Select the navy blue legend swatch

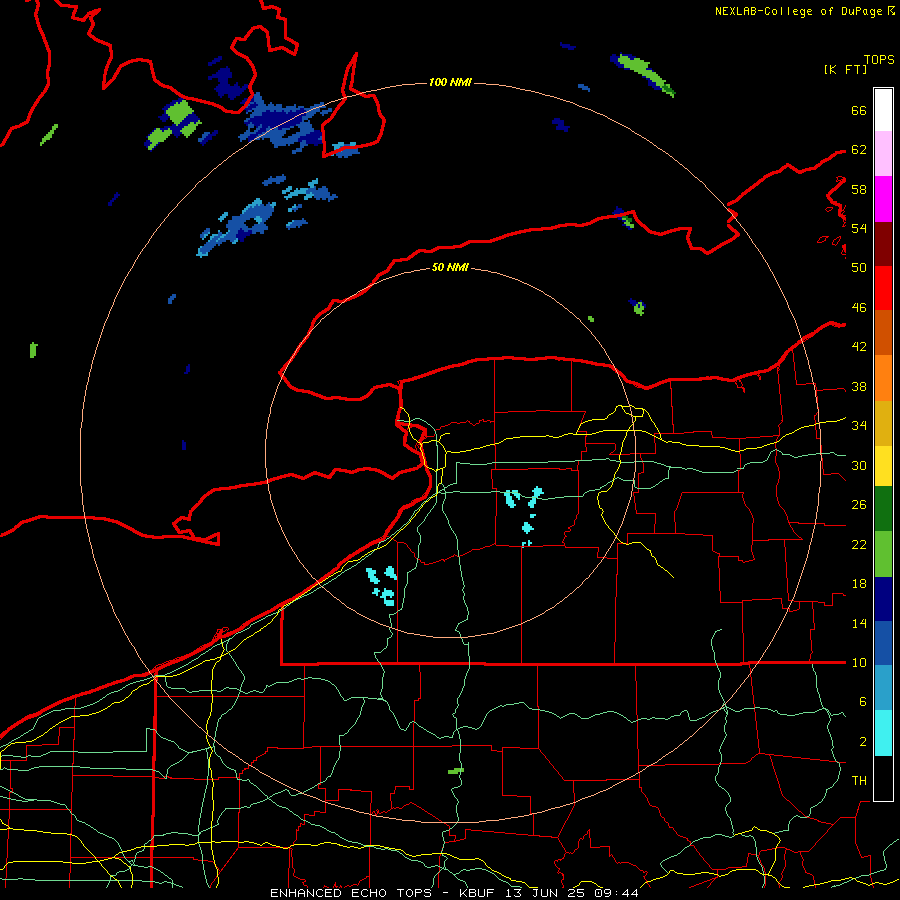pos(883,599)
